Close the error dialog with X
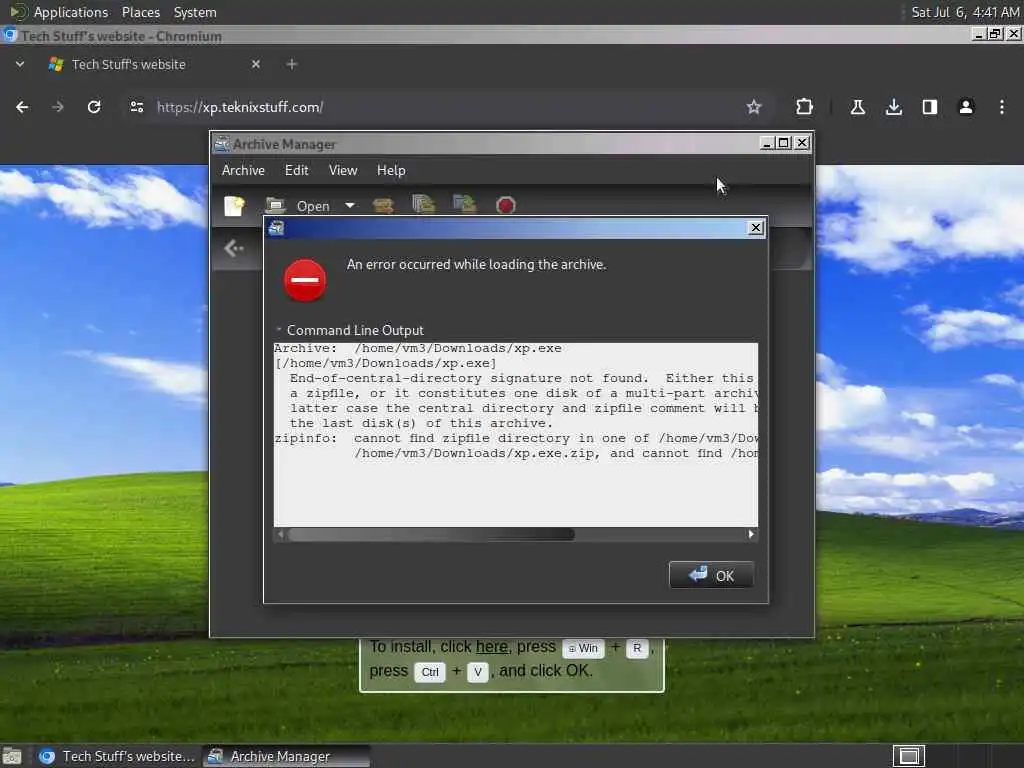 pyautogui.click(x=756, y=228)
